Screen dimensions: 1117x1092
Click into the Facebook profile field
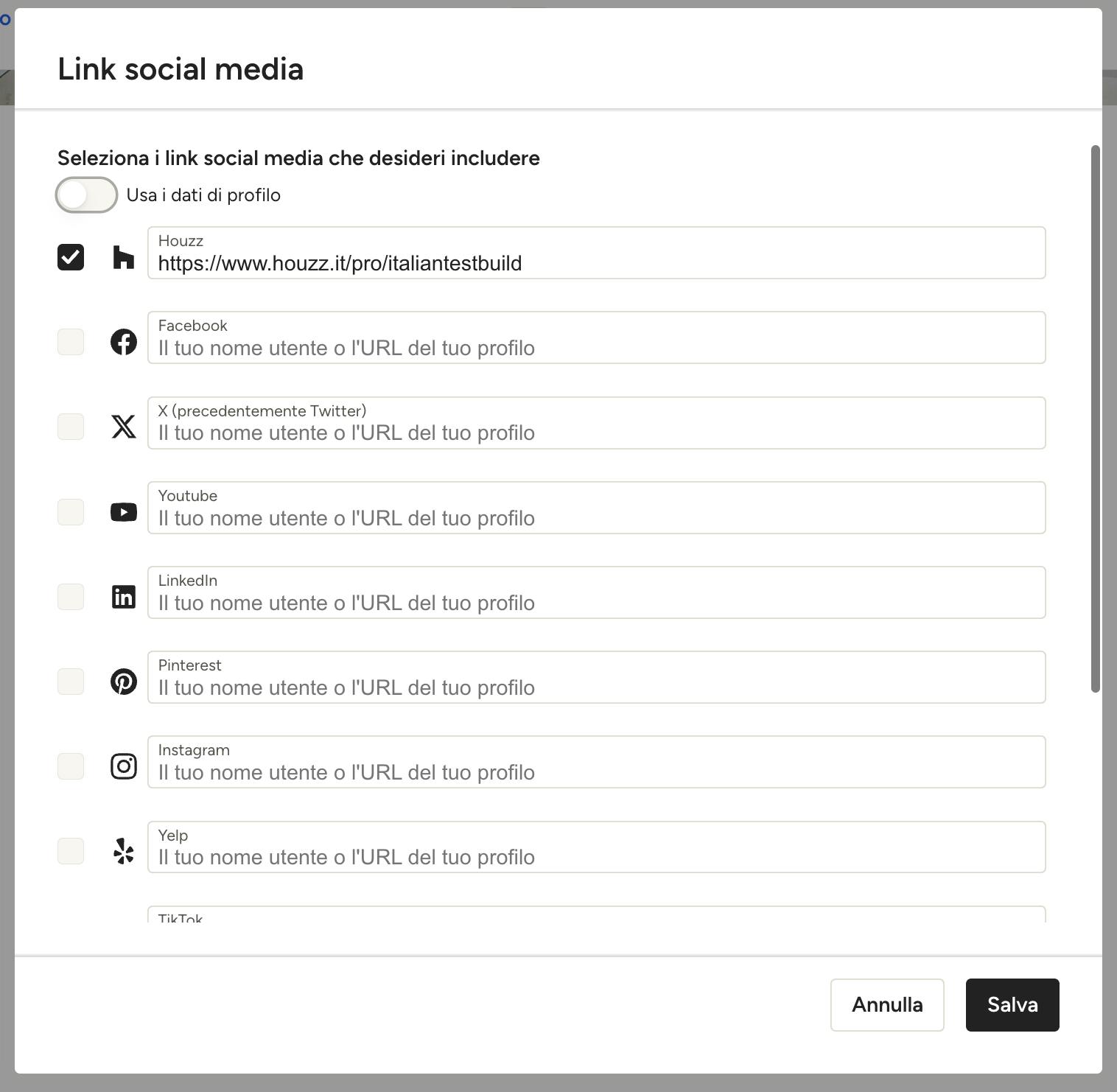[x=597, y=337]
